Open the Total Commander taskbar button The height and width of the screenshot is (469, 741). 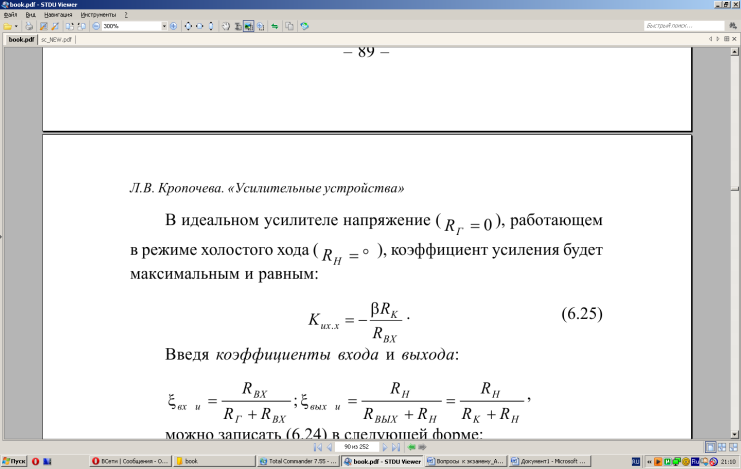[x=298, y=461]
